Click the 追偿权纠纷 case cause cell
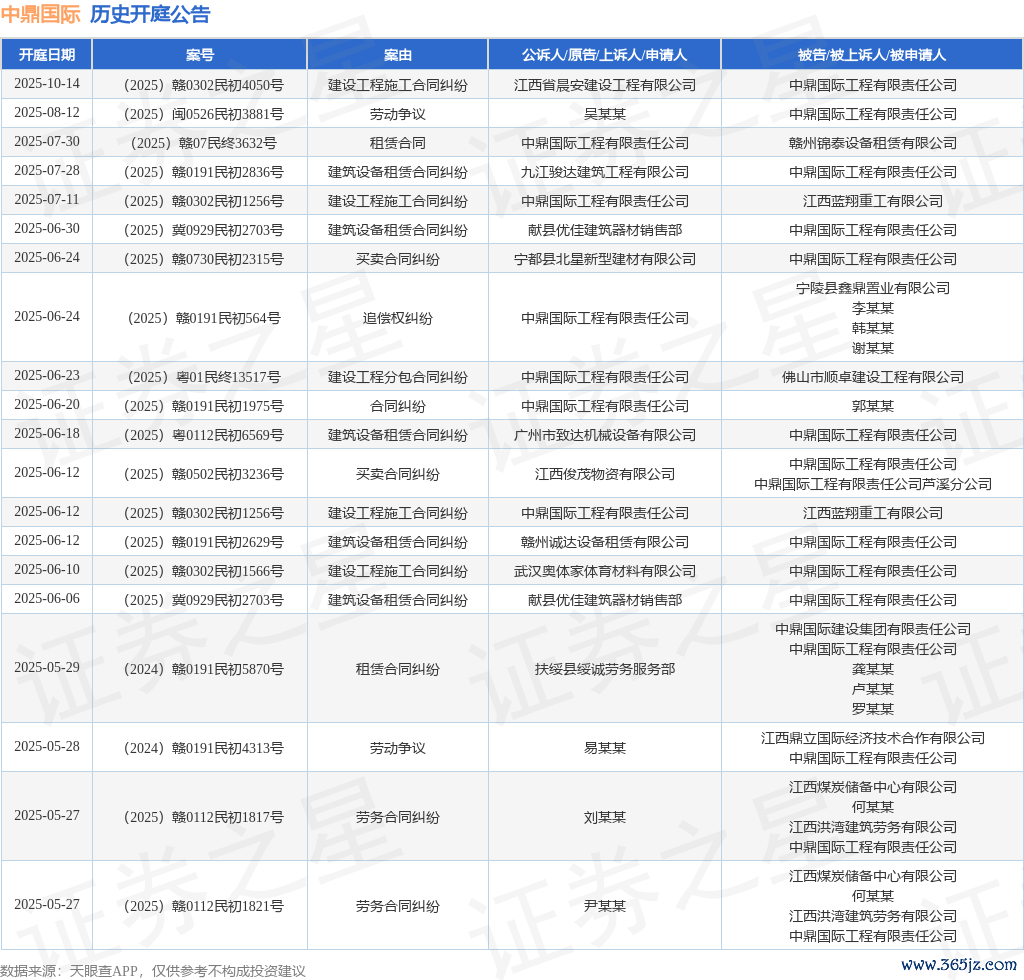1024x980 pixels. [397, 318]
